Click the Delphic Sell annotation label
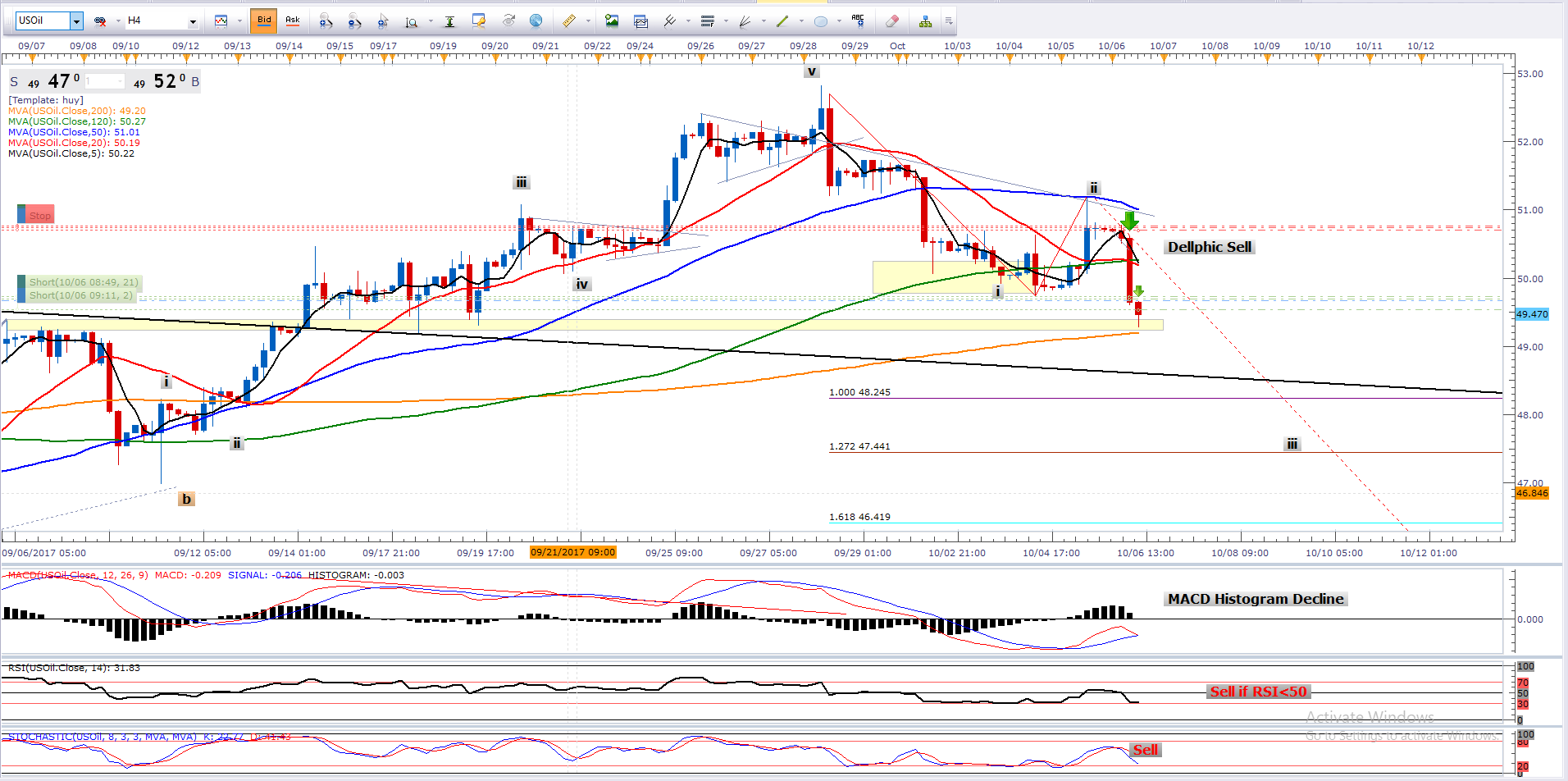 pos(1209,247)
